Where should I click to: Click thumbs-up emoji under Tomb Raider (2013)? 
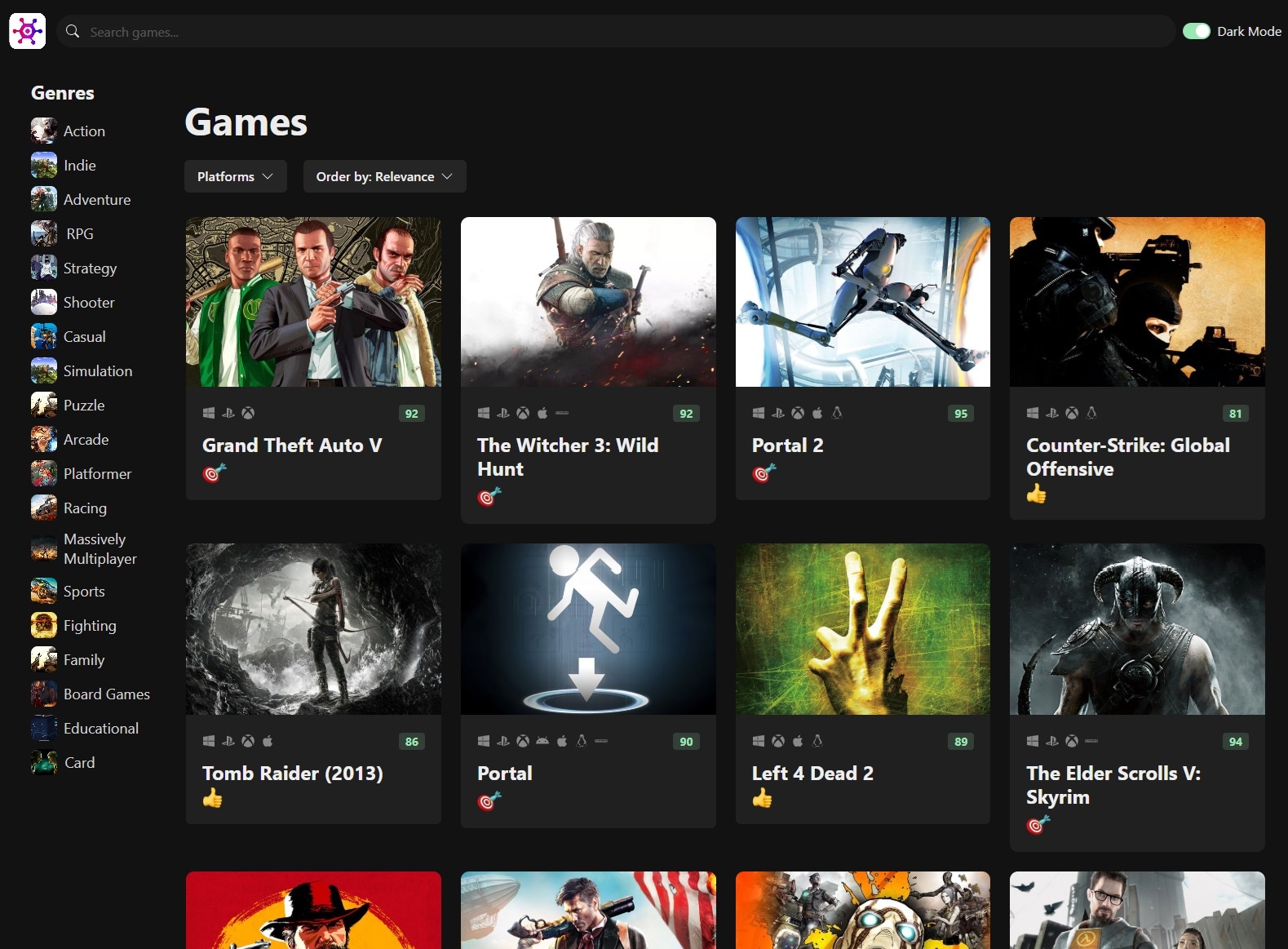[212, 798]
